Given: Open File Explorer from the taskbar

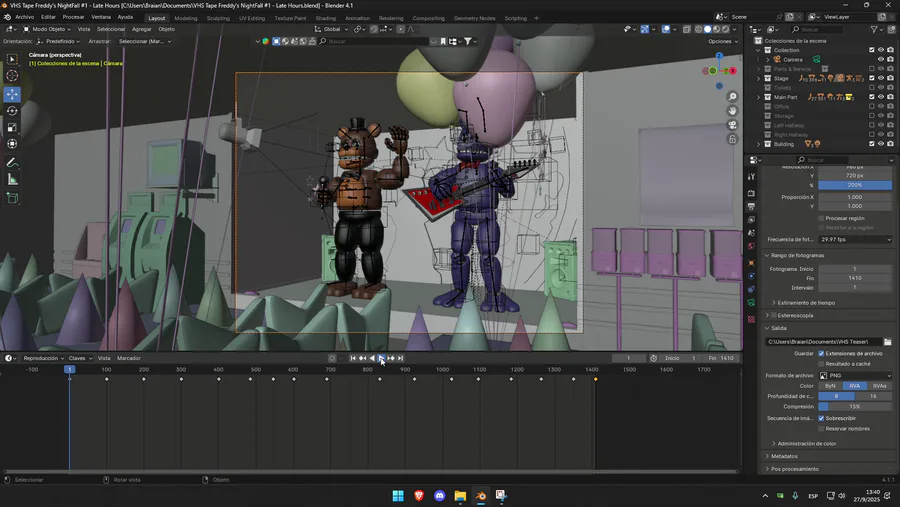Looking at the screenshot, I should click(460, 496).
